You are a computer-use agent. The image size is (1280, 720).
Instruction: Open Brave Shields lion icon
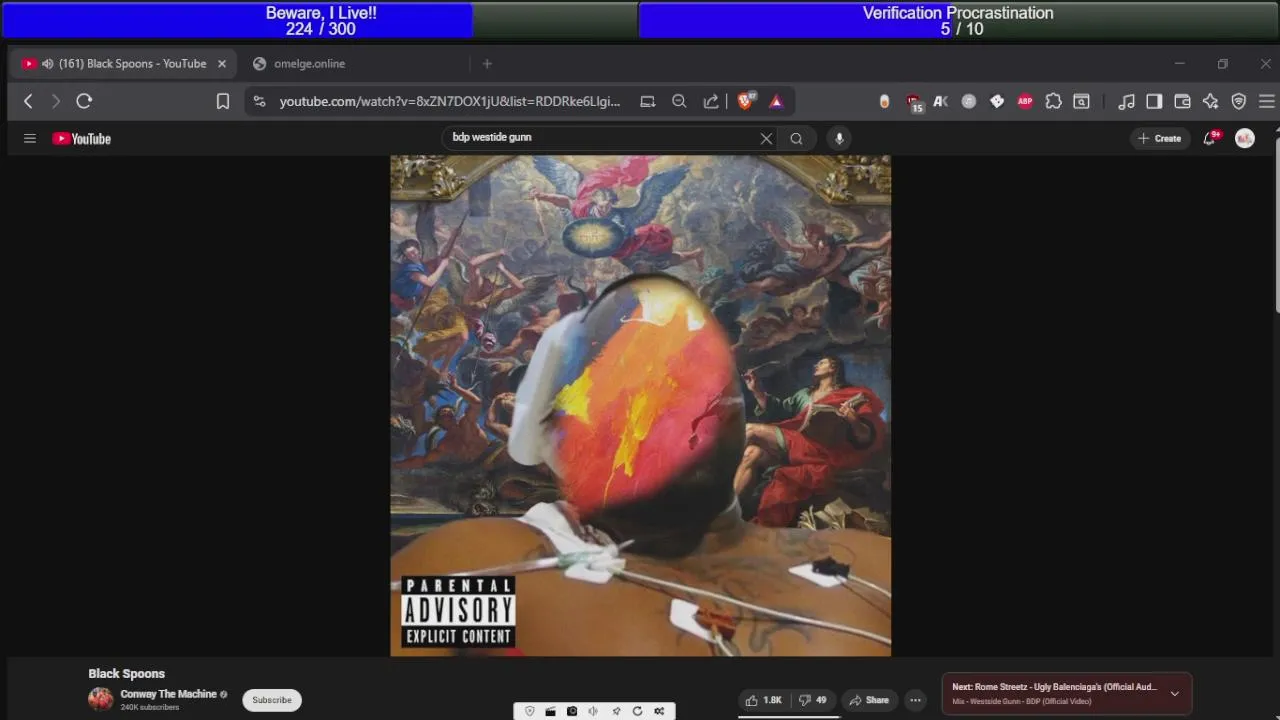click(745, 101)
